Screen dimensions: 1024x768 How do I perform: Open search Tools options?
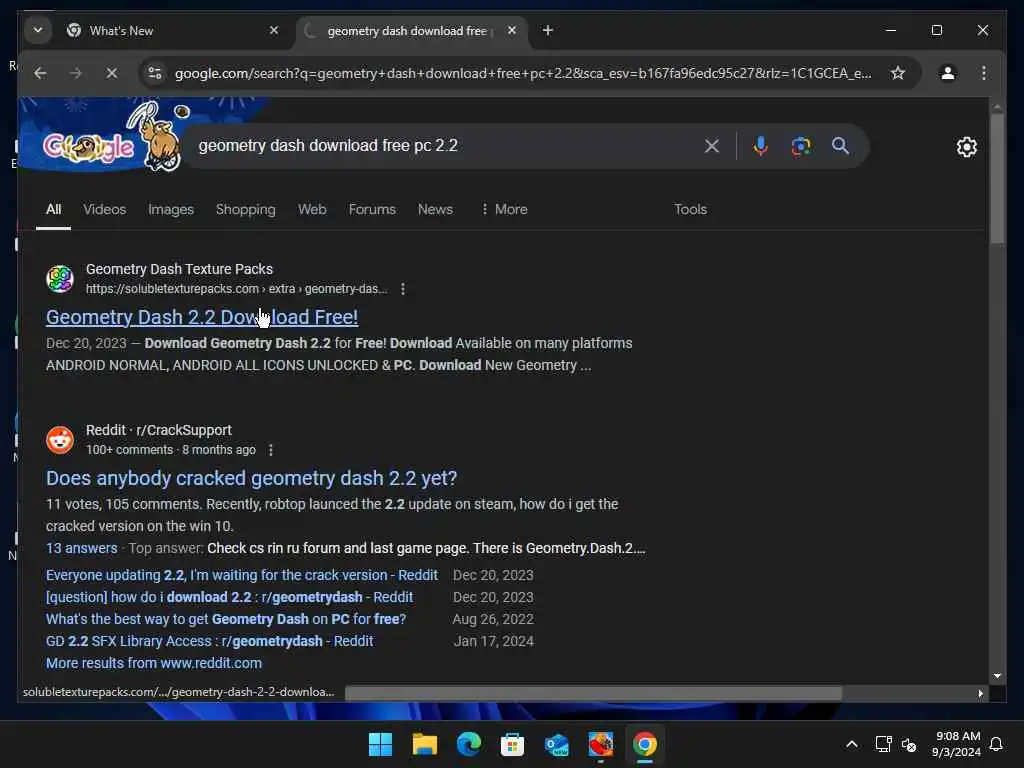point(690,210)
